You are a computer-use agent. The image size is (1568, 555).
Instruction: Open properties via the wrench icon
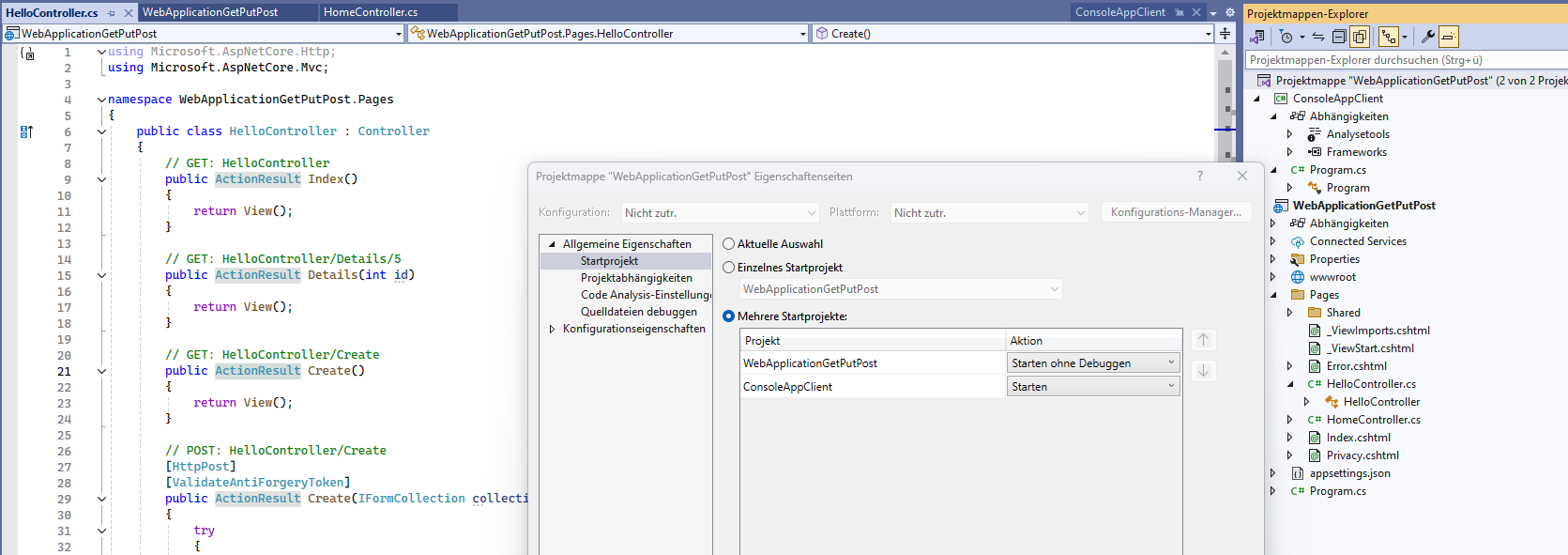(x=1428, y=37)
